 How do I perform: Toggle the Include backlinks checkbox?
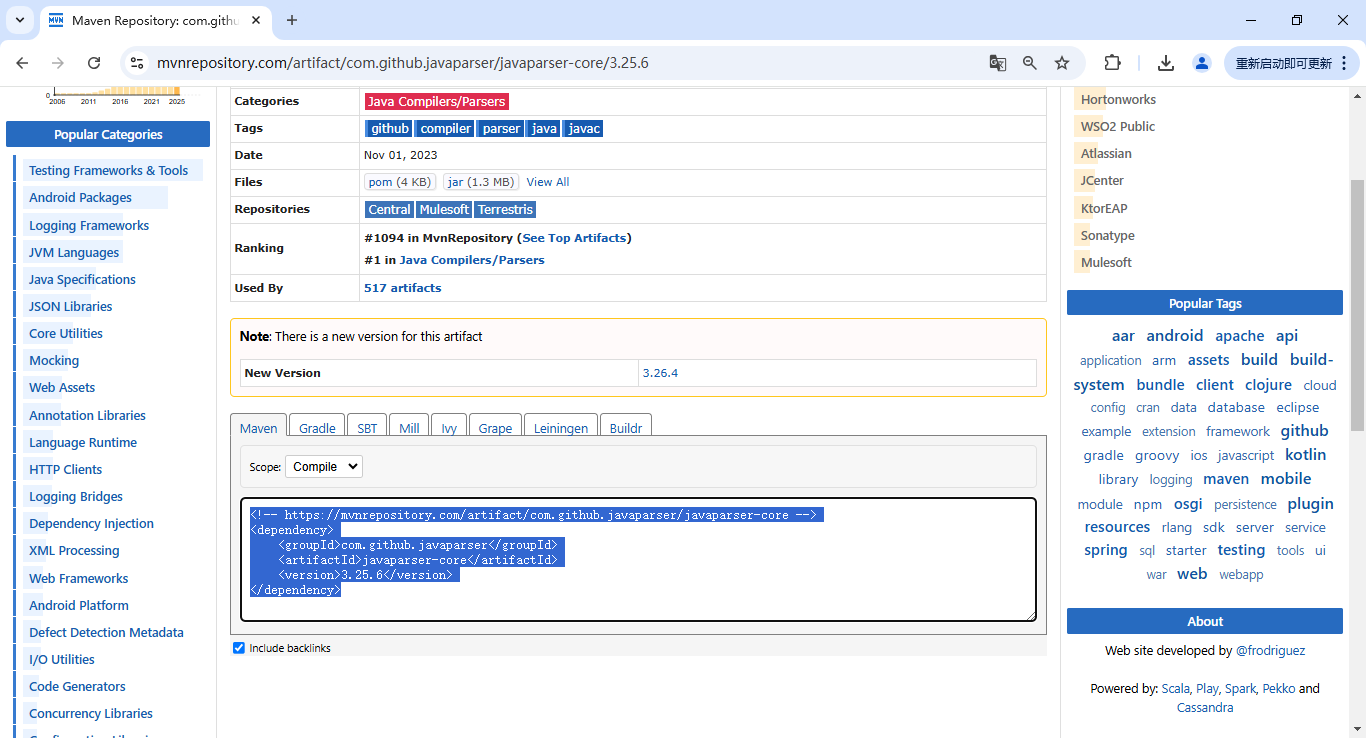[x=239, y=648]
